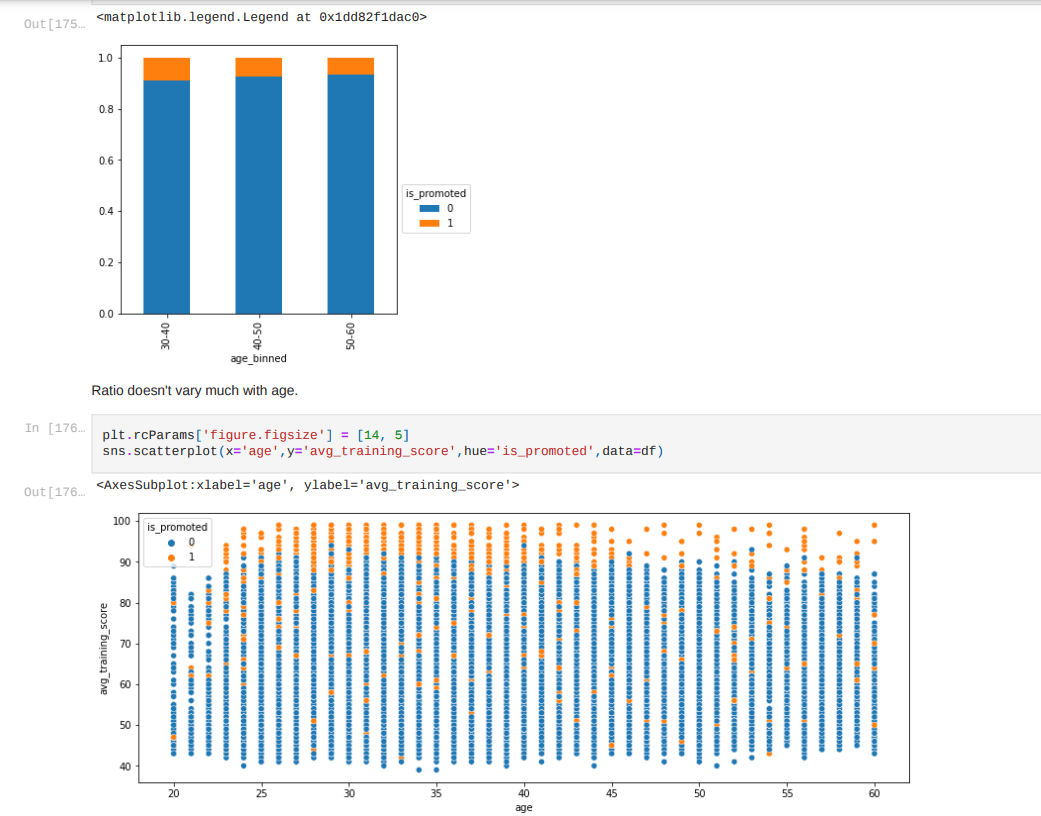The image size is (1041, 816).
Task: Click the age x-axis label under scatter plot
Action: click(523, 807)
